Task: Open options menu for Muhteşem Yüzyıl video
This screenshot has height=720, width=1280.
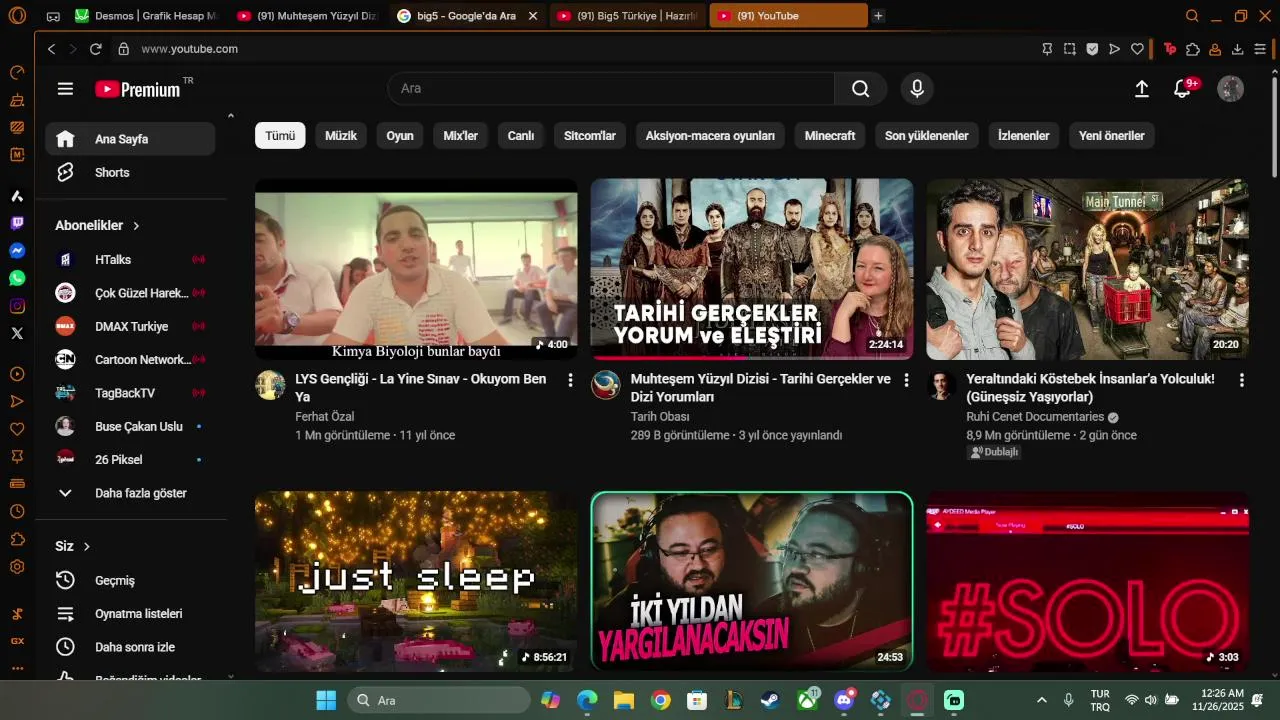Action: pyautogui.click(x=906, y=380)
